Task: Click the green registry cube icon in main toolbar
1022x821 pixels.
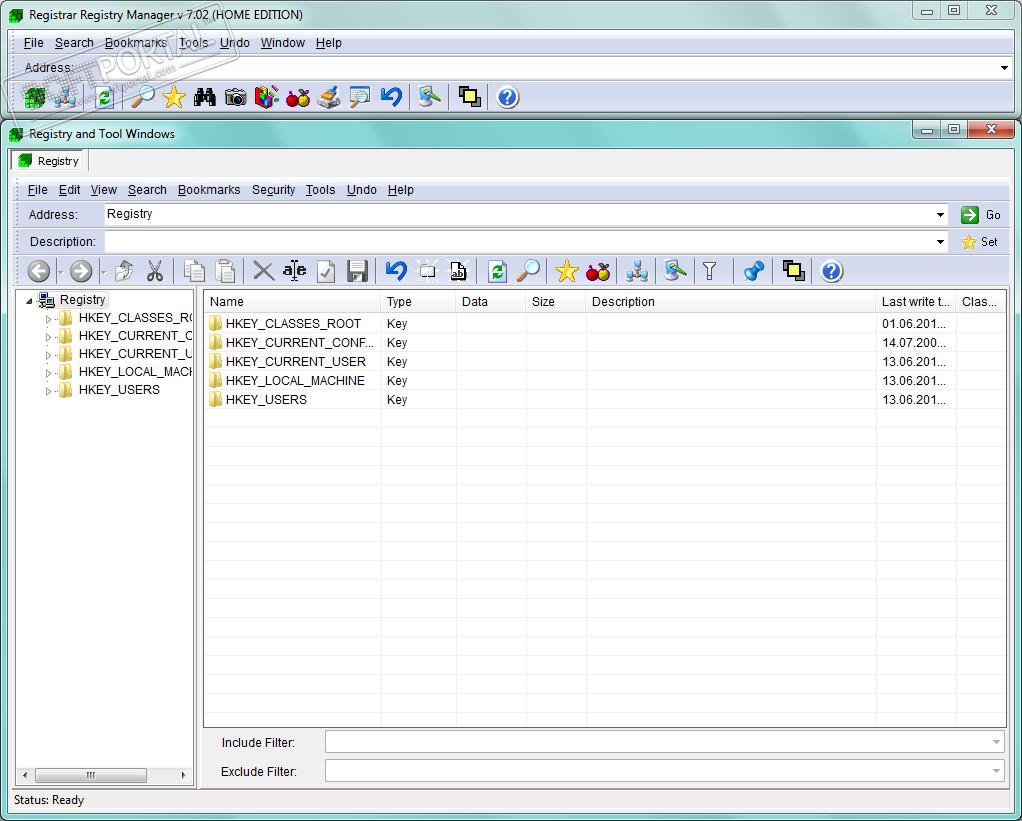Action: click(x=35, y=98)
